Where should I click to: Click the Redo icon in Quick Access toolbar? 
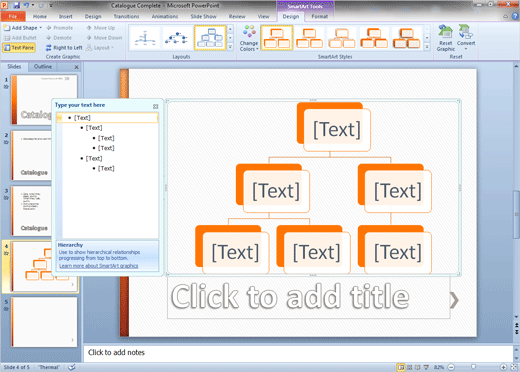[41, 5]
